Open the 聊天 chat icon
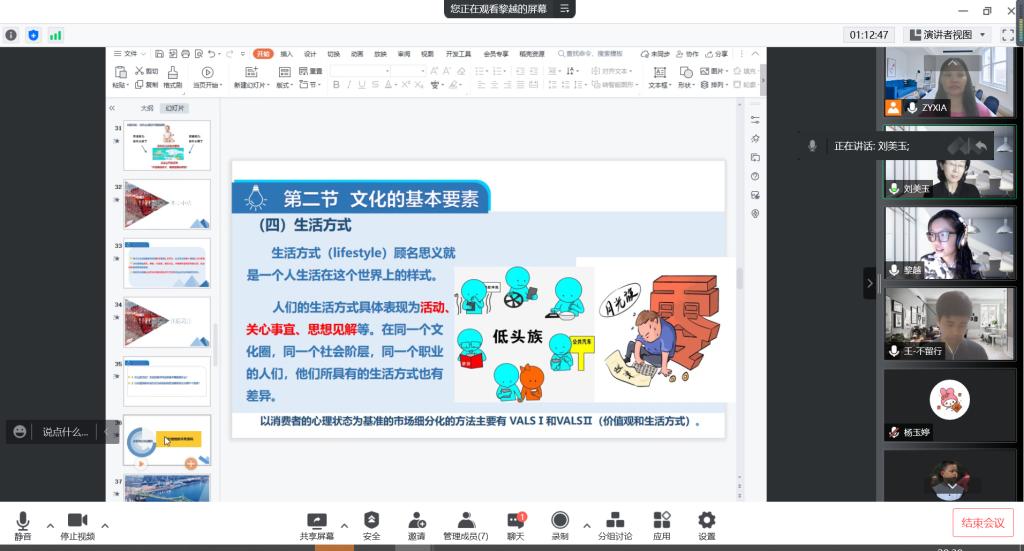Image resolution: width=1024 pixels, height=551 pixels. click(x=515, y=524)
